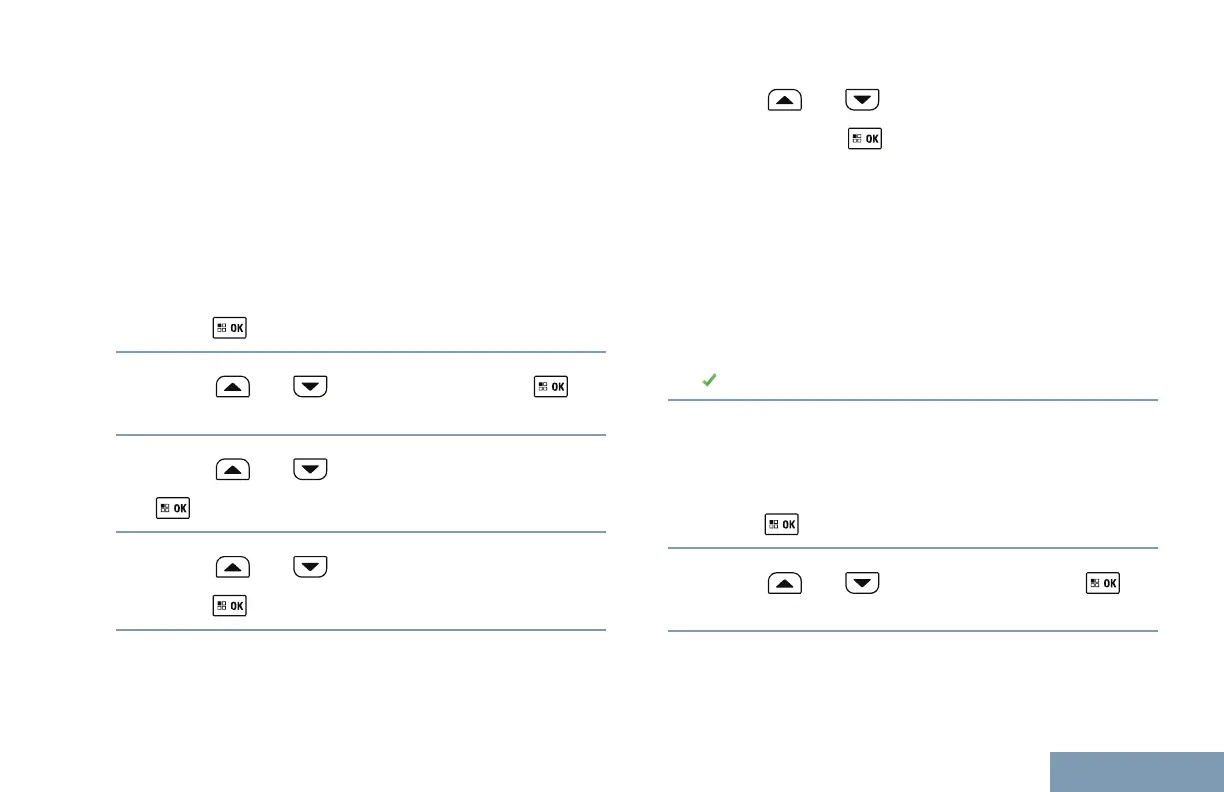The height and width of the screenshot is (792, 1224).
Task: Click the OK icon ending the right column's last step
Action: pos(1102,582)
